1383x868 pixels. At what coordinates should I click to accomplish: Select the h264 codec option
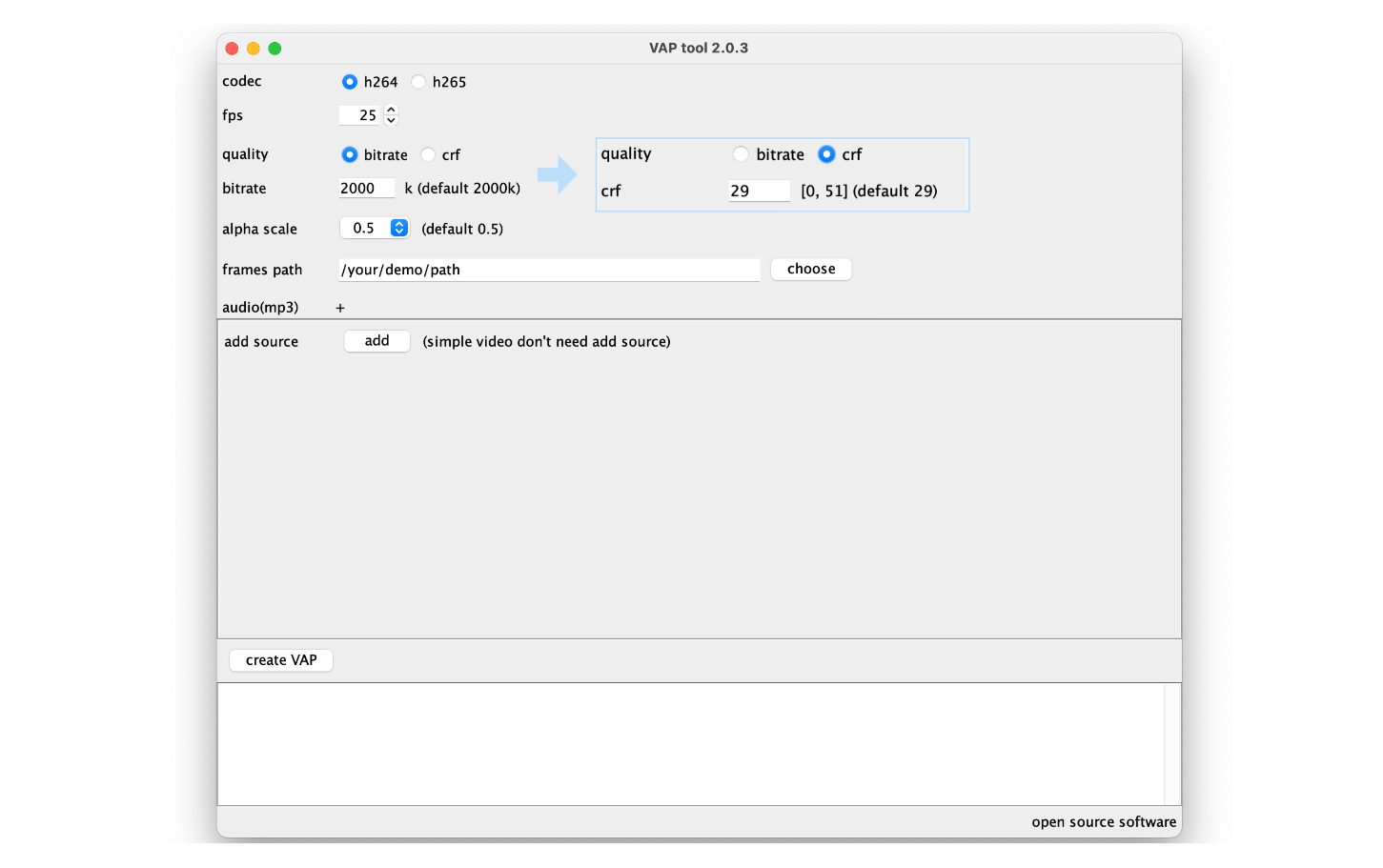(350, 82)
